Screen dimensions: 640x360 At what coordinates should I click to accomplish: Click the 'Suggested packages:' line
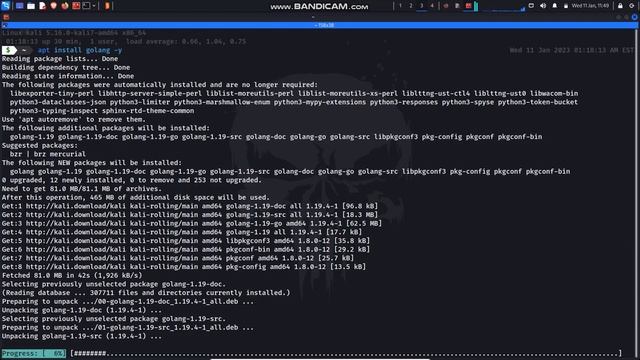40,145
